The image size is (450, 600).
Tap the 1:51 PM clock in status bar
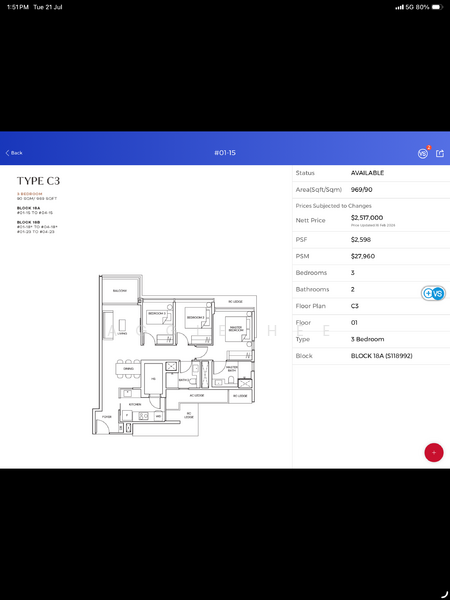[18, 7]
